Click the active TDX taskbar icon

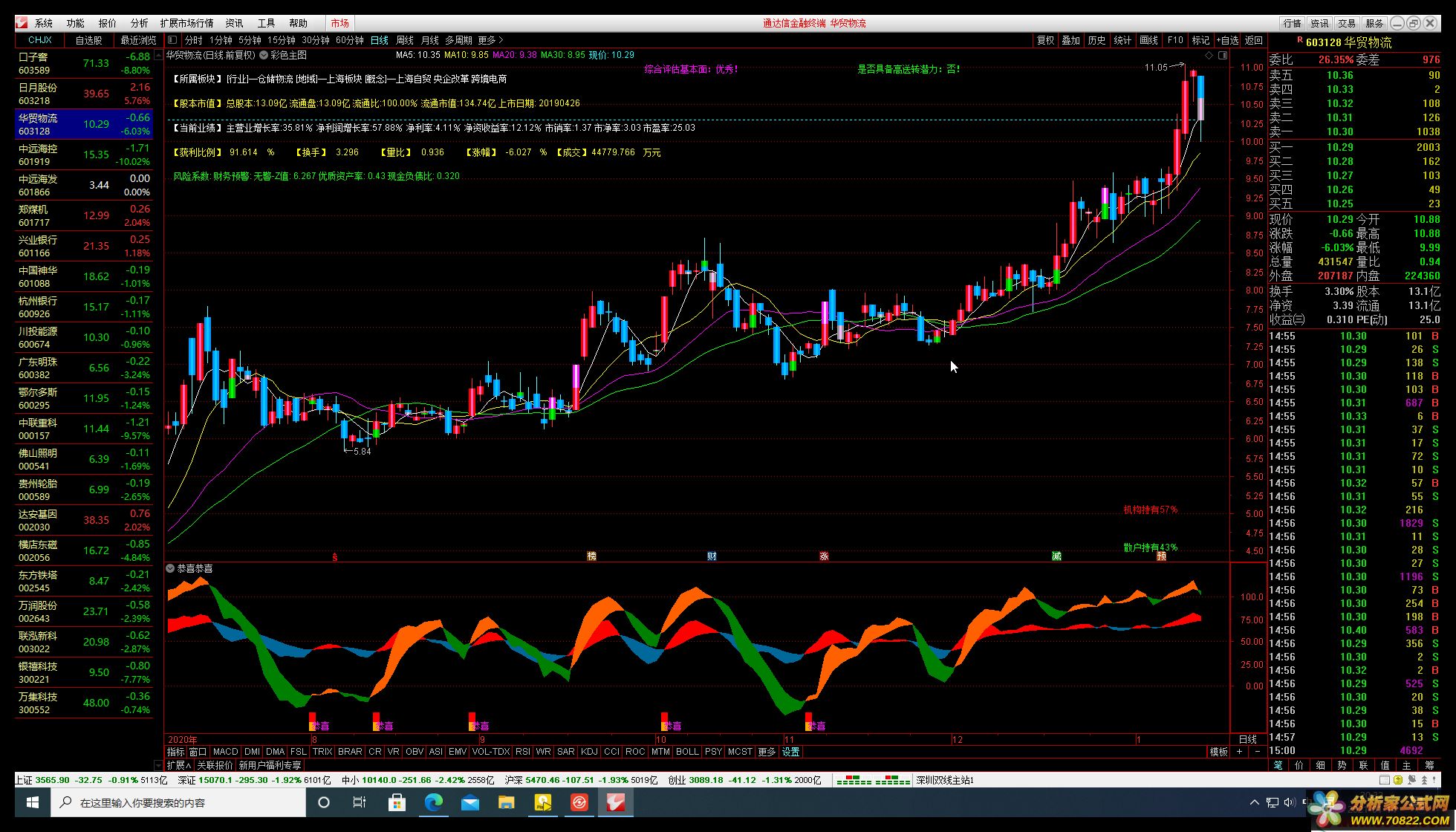tap(616, 802)
